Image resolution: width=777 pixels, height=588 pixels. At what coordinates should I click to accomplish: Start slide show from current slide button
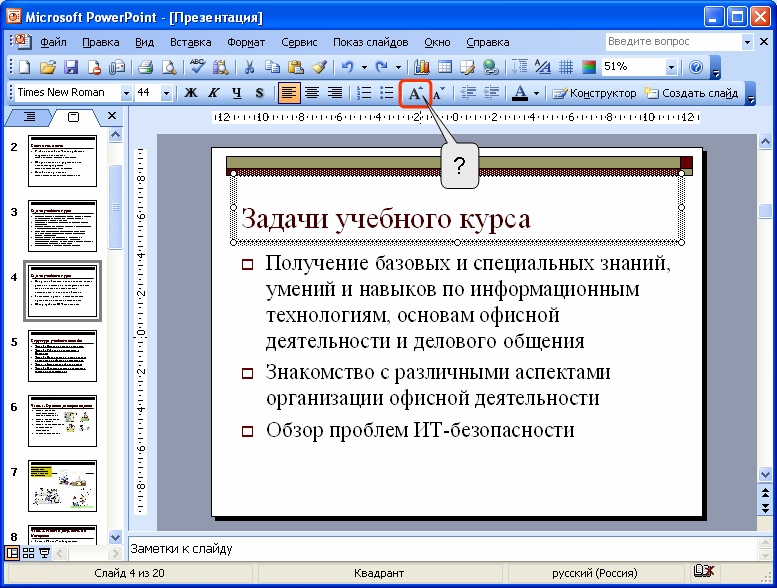[44, 553]
